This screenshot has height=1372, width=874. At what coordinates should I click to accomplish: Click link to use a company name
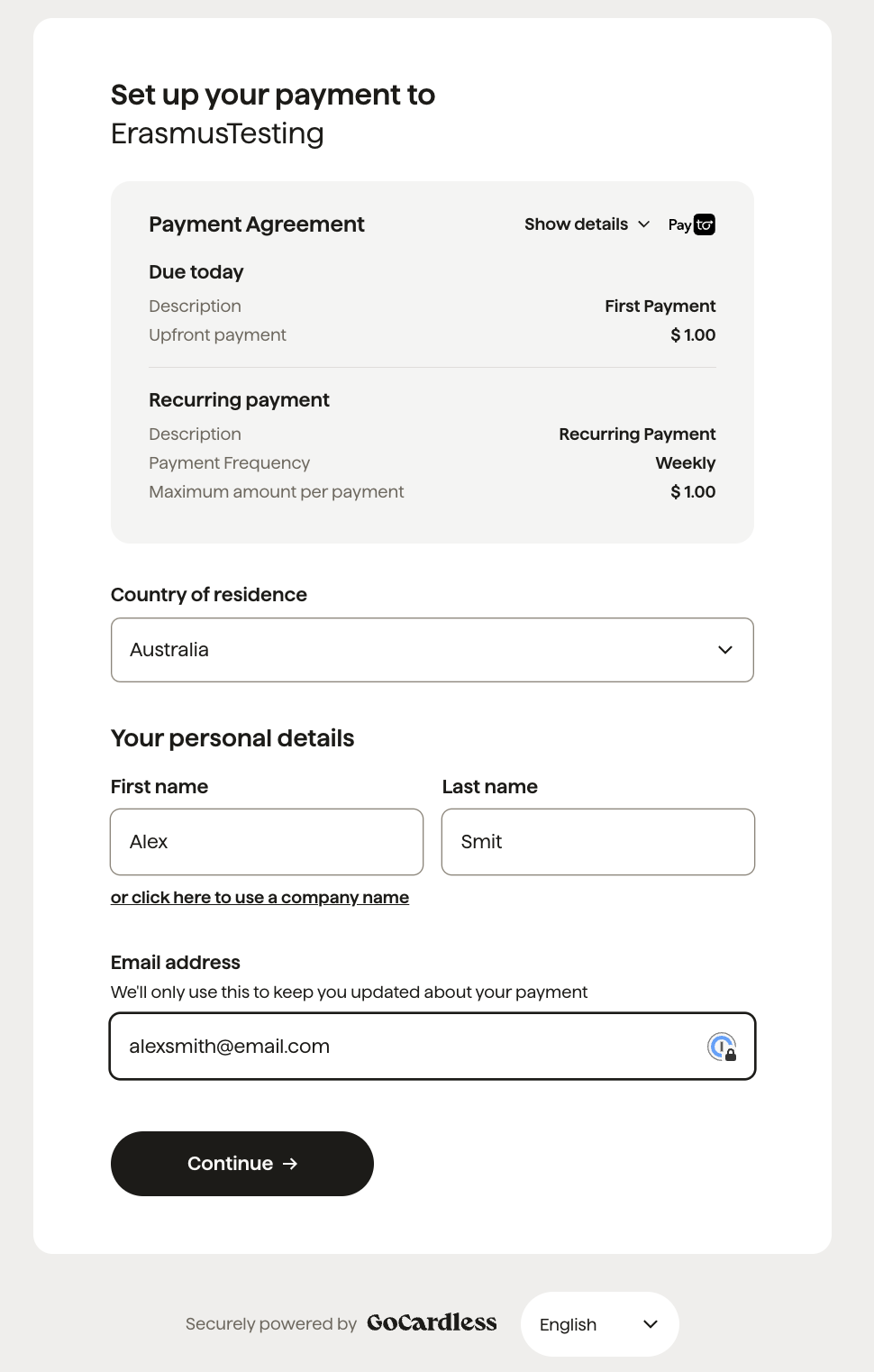coord(259,898)
